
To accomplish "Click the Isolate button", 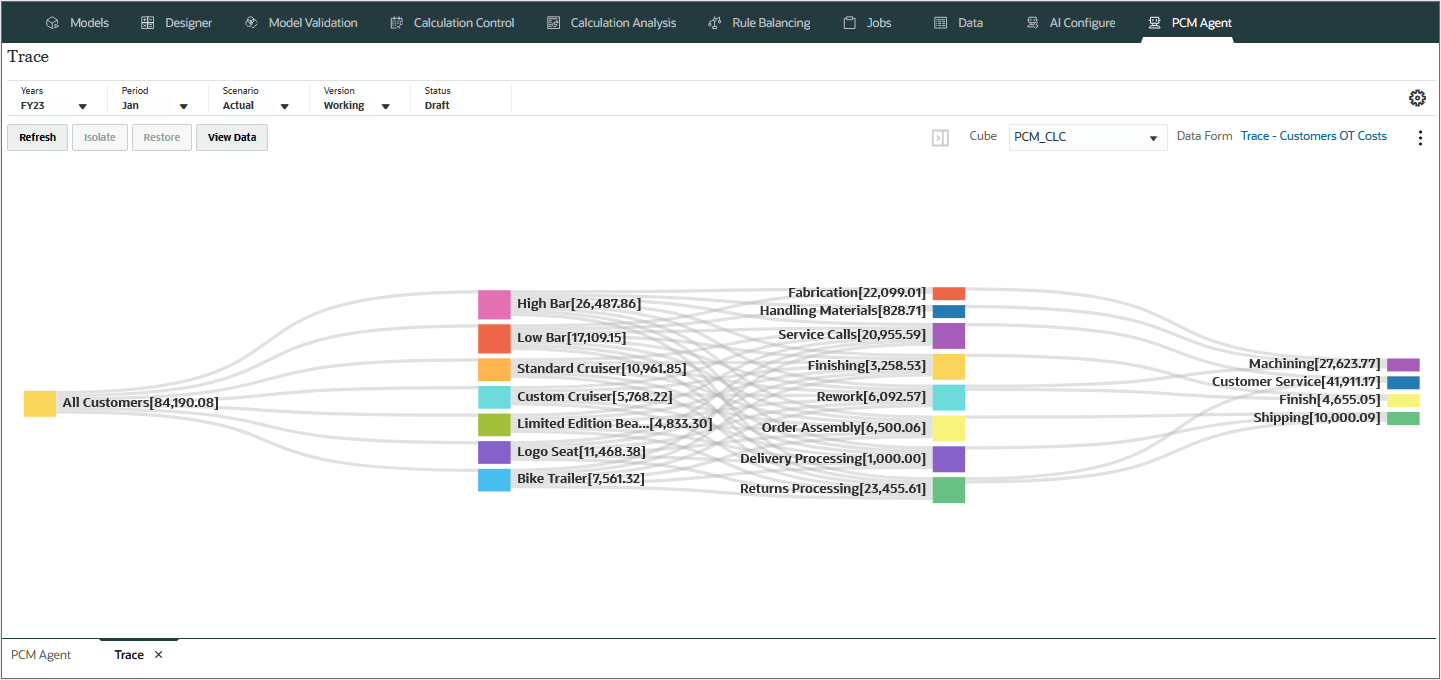I will click(x=100, y=138).
